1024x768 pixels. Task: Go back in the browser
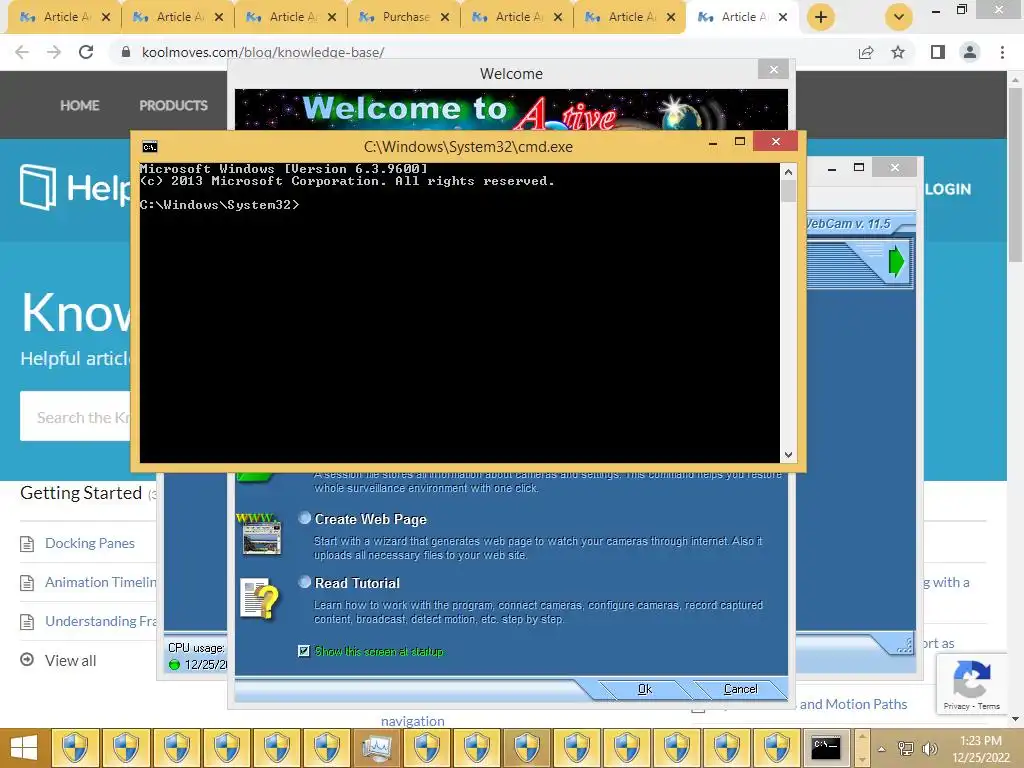(22, 52)
